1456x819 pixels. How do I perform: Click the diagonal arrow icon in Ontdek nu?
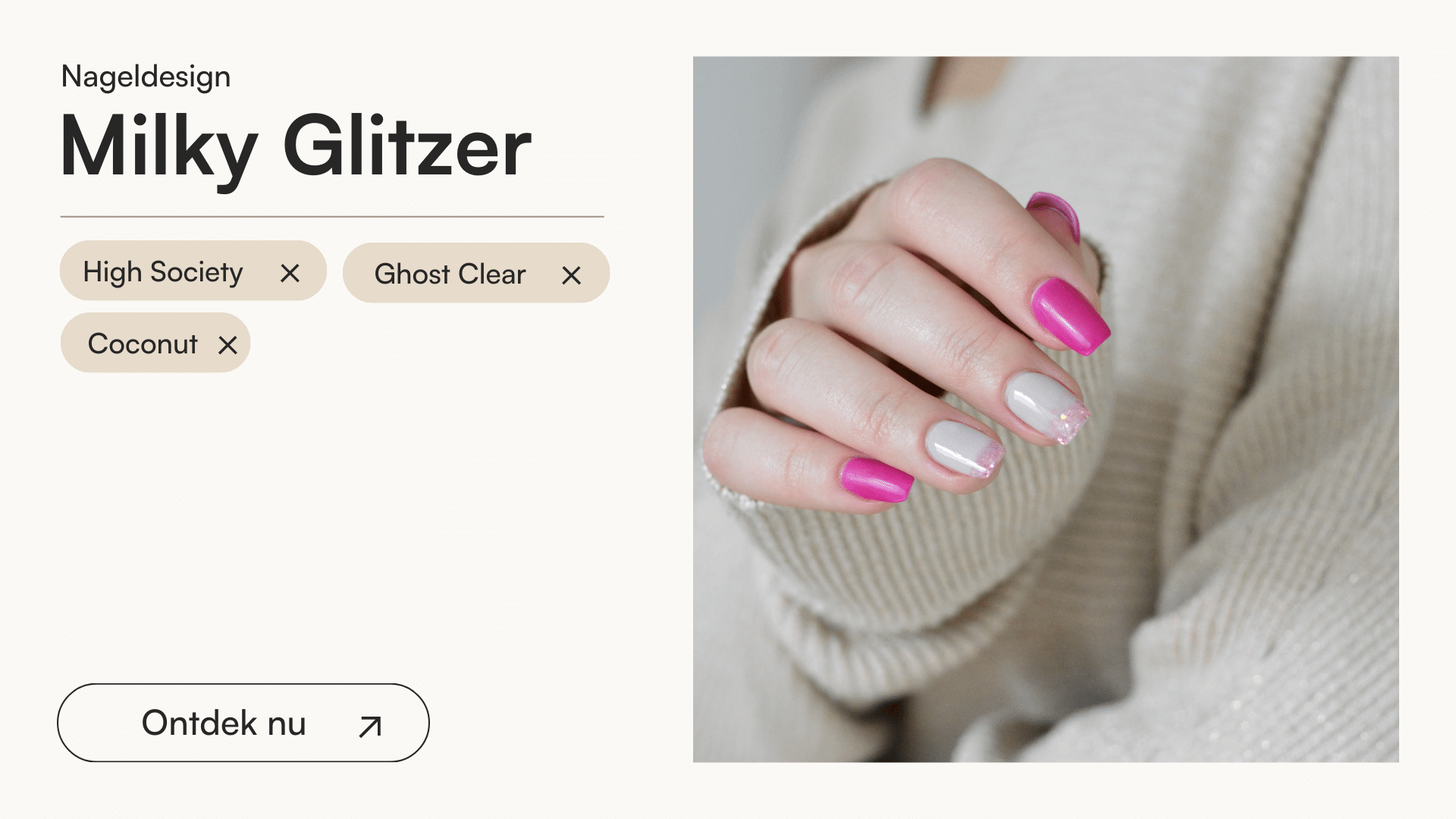[370, 726]
